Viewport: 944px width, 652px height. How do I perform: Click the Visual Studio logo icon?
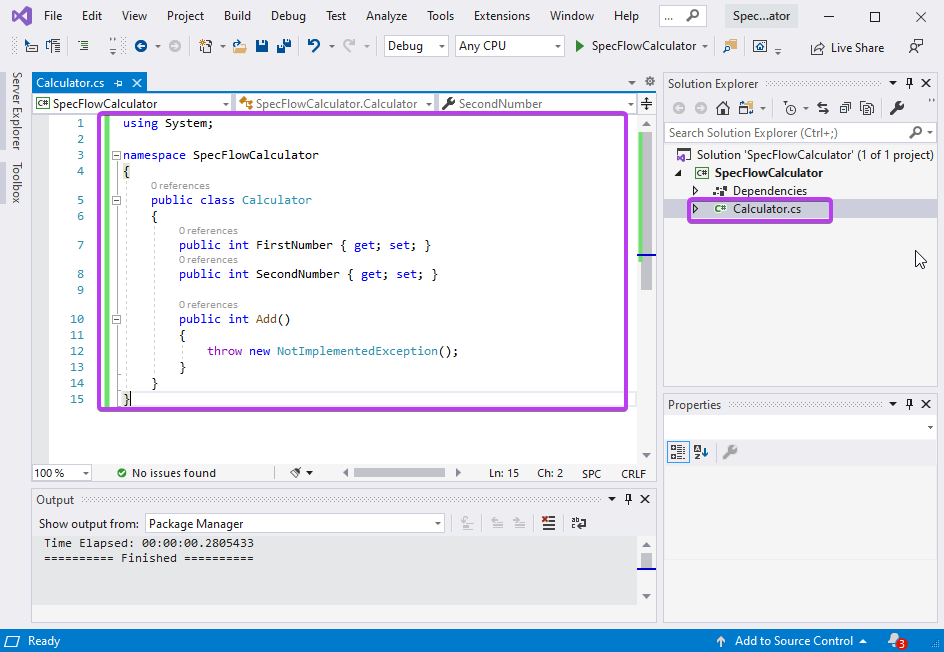pos(22,16)
